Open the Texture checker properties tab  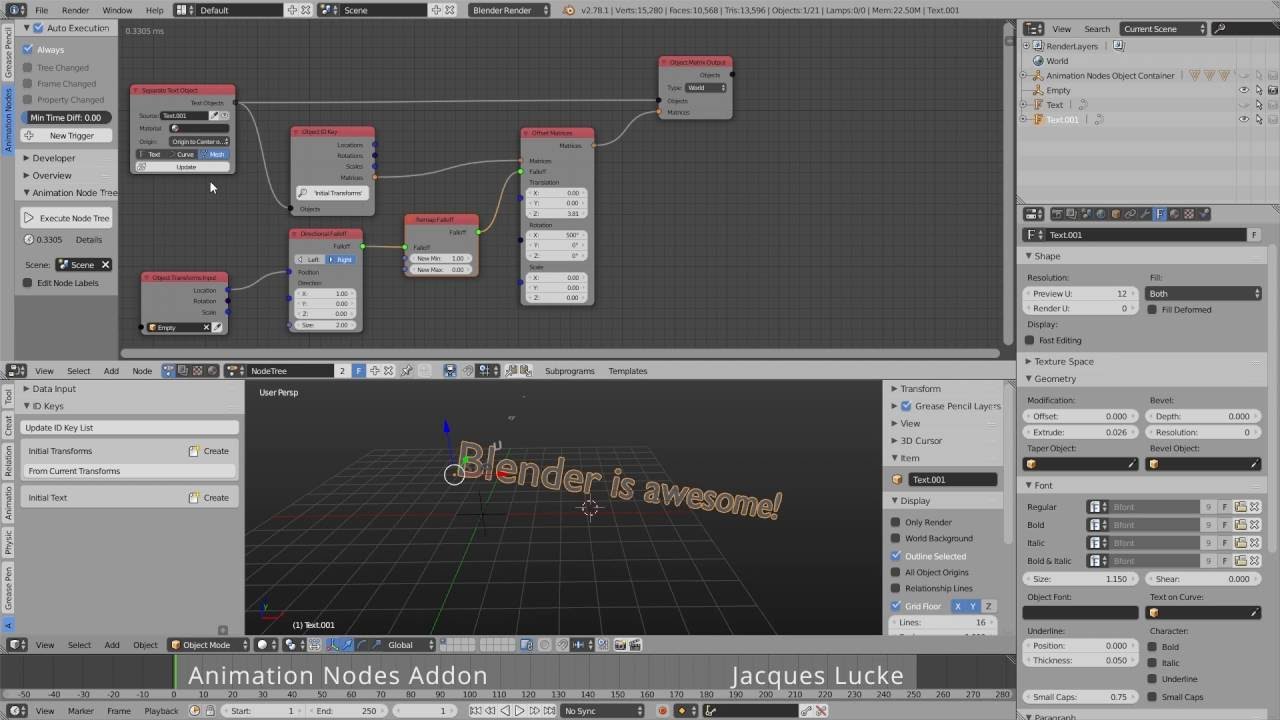tap(1189, 214)
